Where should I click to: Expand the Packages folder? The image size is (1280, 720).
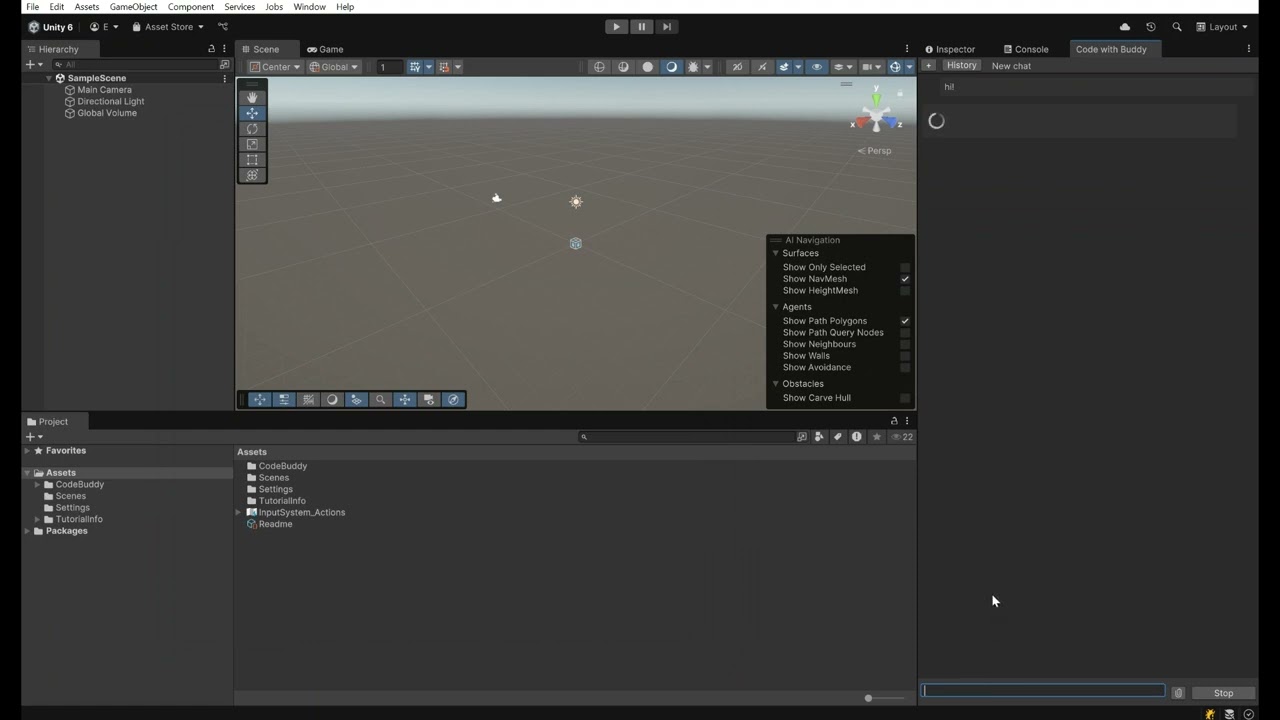click(x=27, y=531)
